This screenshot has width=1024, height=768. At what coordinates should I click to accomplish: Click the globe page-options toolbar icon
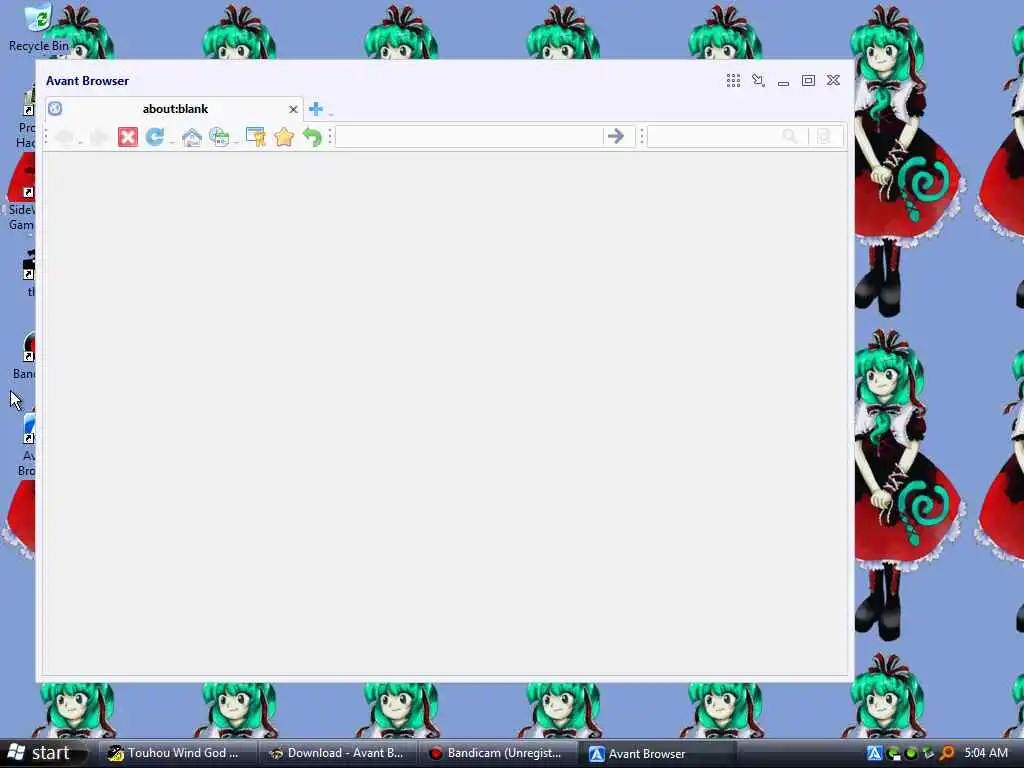point(219,137)
